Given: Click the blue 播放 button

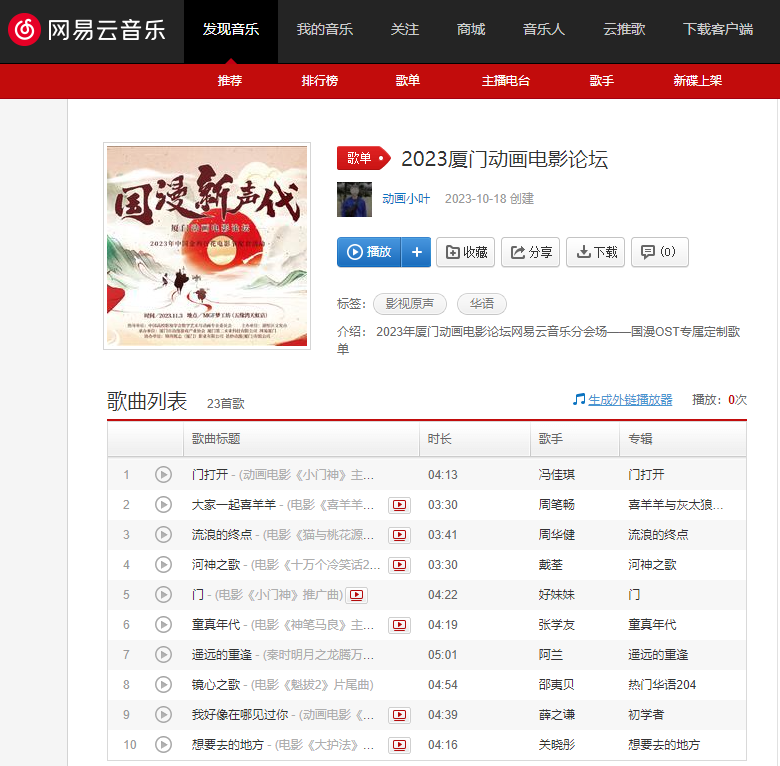Looking at the screenshot, I should (369, 252).
